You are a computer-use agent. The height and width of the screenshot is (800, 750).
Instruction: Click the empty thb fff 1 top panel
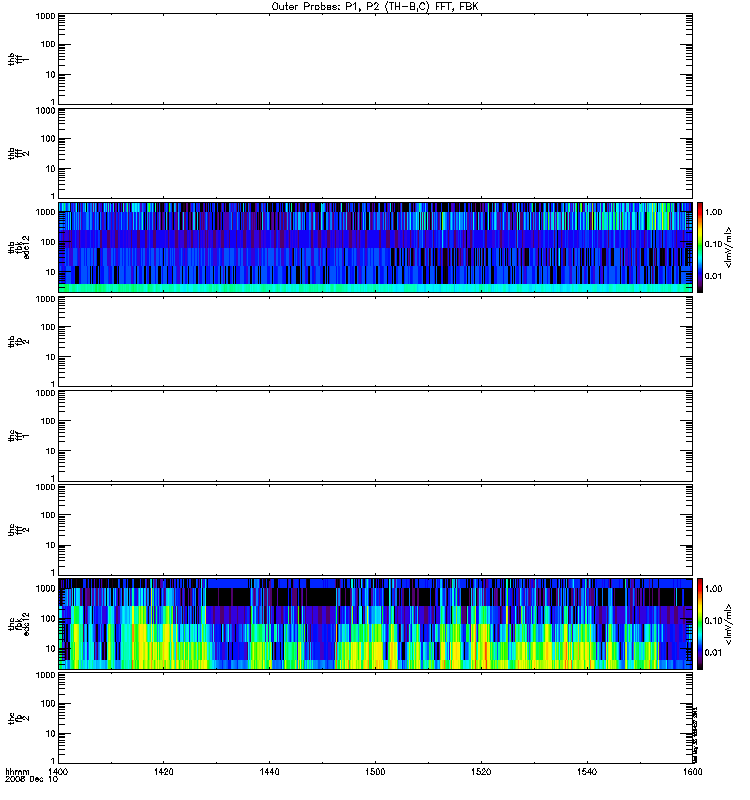tap(375, 59)
